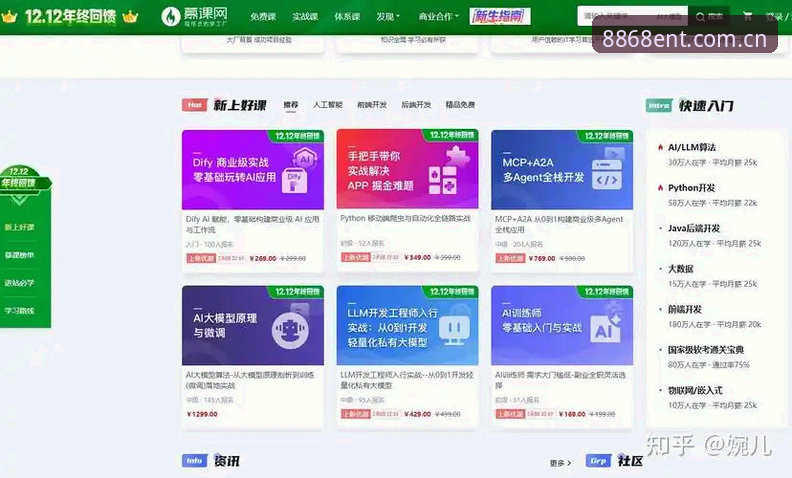The image size is (792, 478).
Task: Go to 体系课 in navigation
Action: (x=347, y=17)
